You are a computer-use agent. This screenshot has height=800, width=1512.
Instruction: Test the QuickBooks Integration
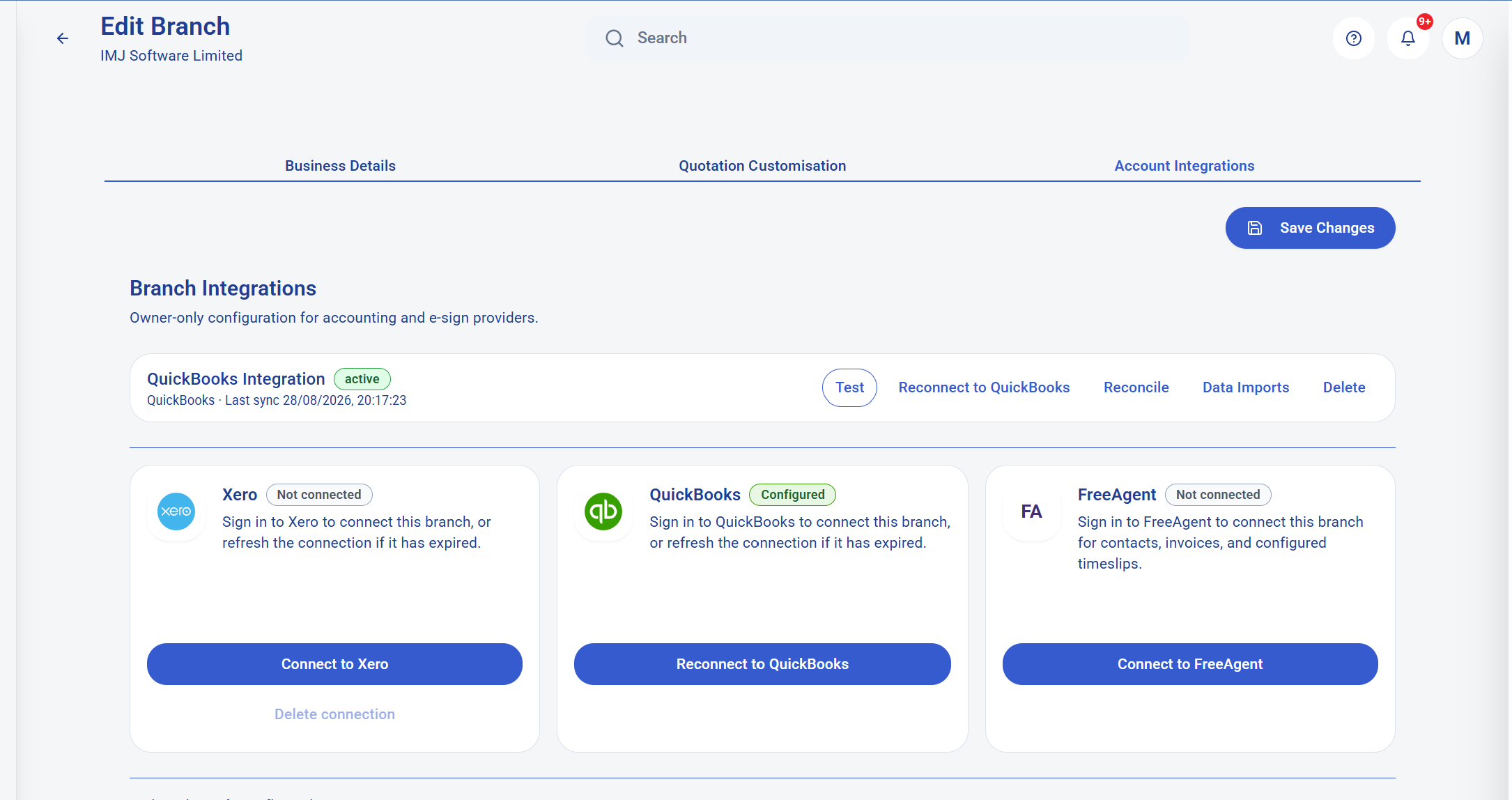pos(849,387)
